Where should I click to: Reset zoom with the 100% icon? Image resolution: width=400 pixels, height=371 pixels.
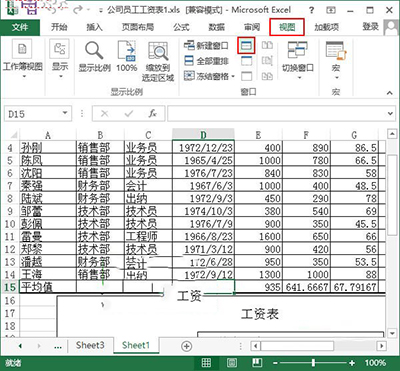coord(127,57)
